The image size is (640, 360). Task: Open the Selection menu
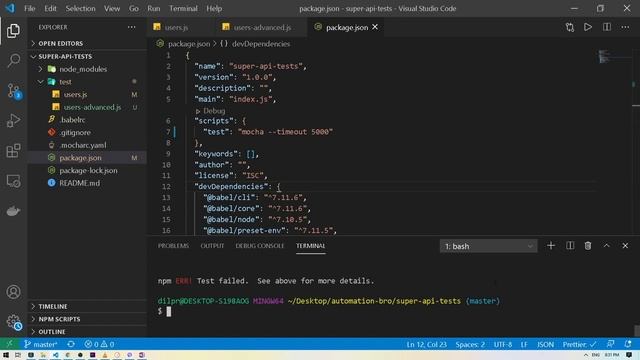click(x=80, y=8)
